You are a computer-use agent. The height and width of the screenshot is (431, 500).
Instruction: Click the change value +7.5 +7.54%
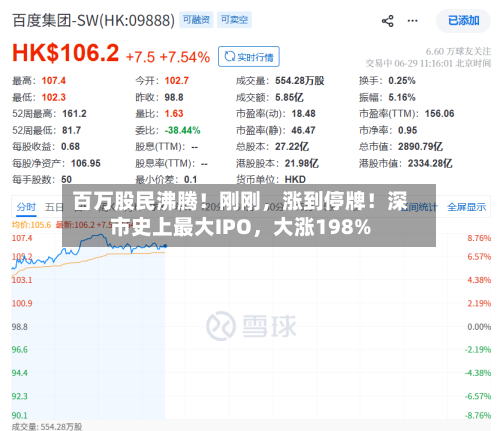pyautogui.click(x=168, y=57)
